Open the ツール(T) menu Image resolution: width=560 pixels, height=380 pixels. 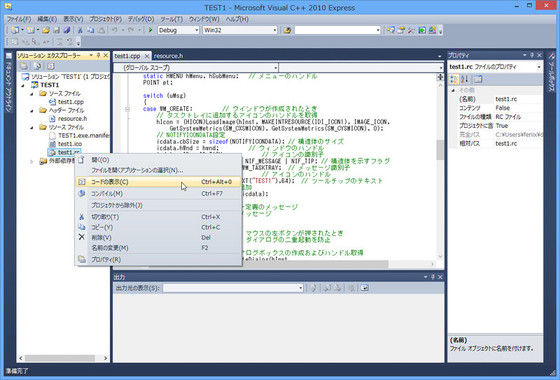point(171,19)
